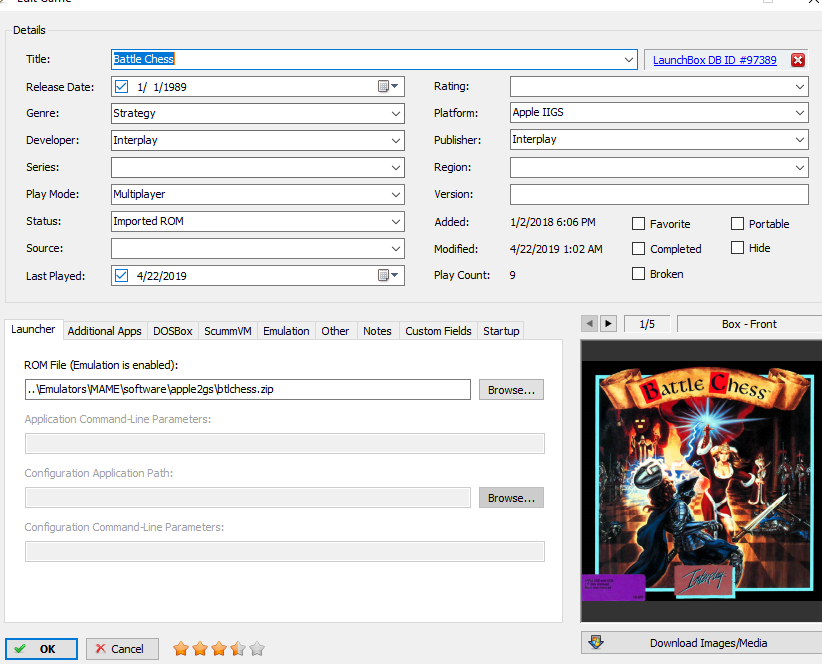Set rating to two stars
This screenshot has height=664, width=822.
200,649
